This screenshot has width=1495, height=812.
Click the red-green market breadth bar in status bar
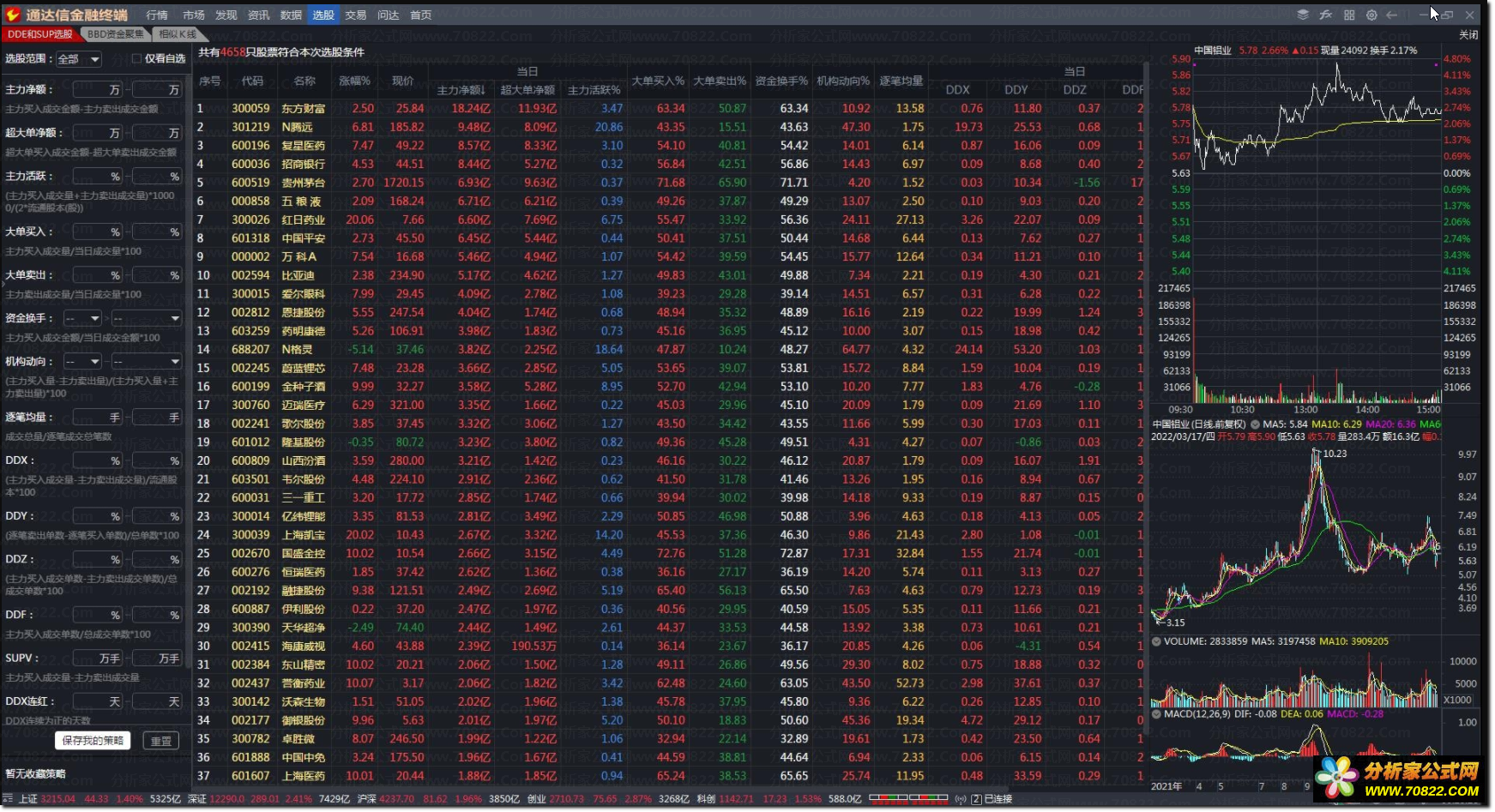(x=908, y=798)
